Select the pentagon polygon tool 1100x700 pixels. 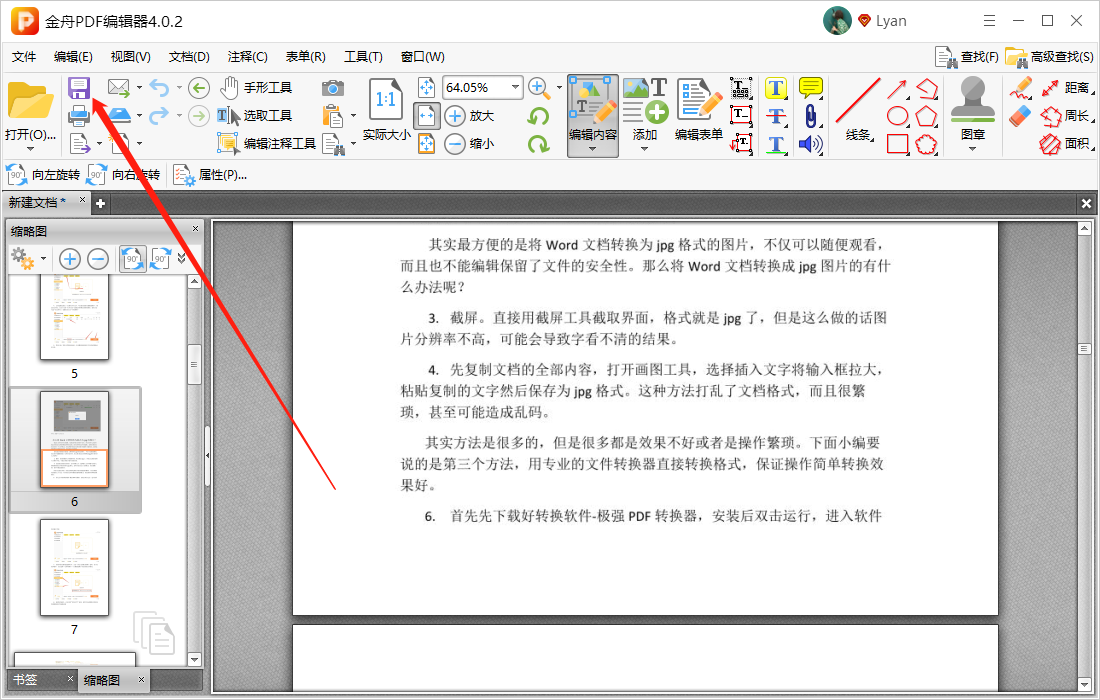(927, 116)
